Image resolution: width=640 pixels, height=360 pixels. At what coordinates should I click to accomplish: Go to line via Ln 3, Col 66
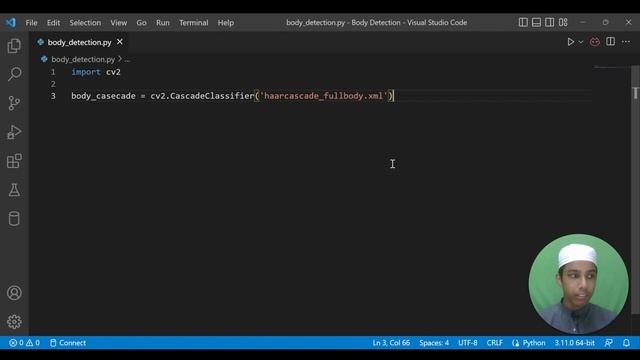coord(391,343)
